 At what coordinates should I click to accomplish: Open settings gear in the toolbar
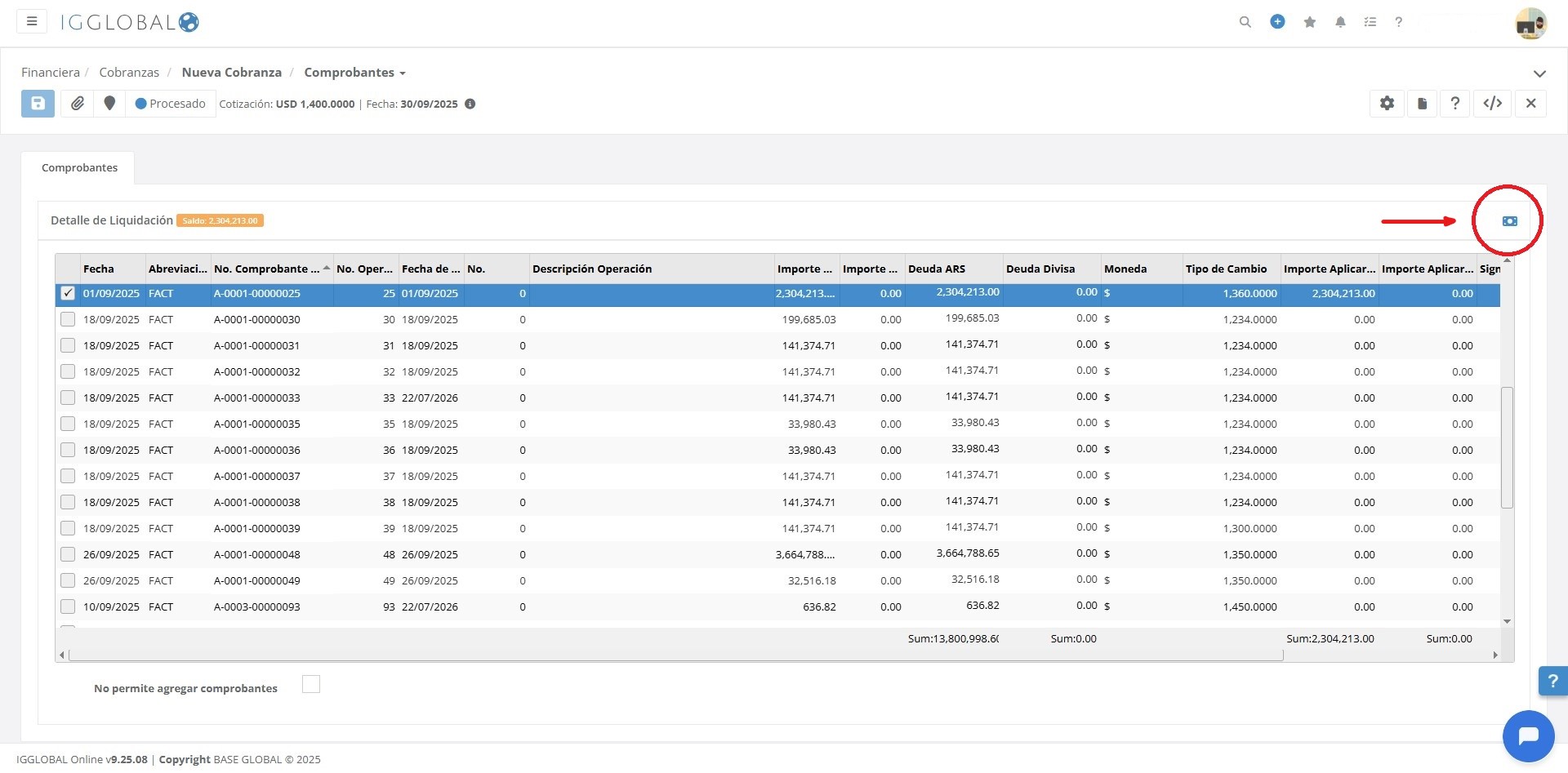[1387, 104]
